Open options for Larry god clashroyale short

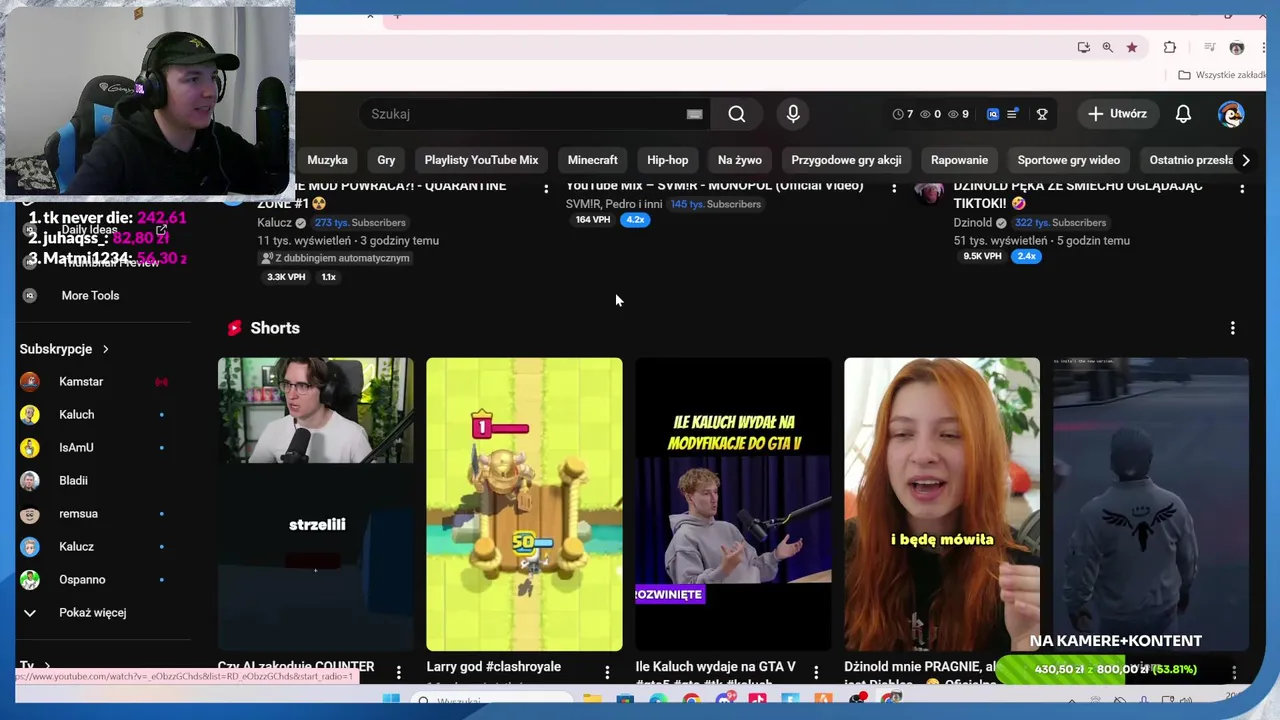click(x=607, y=672)
